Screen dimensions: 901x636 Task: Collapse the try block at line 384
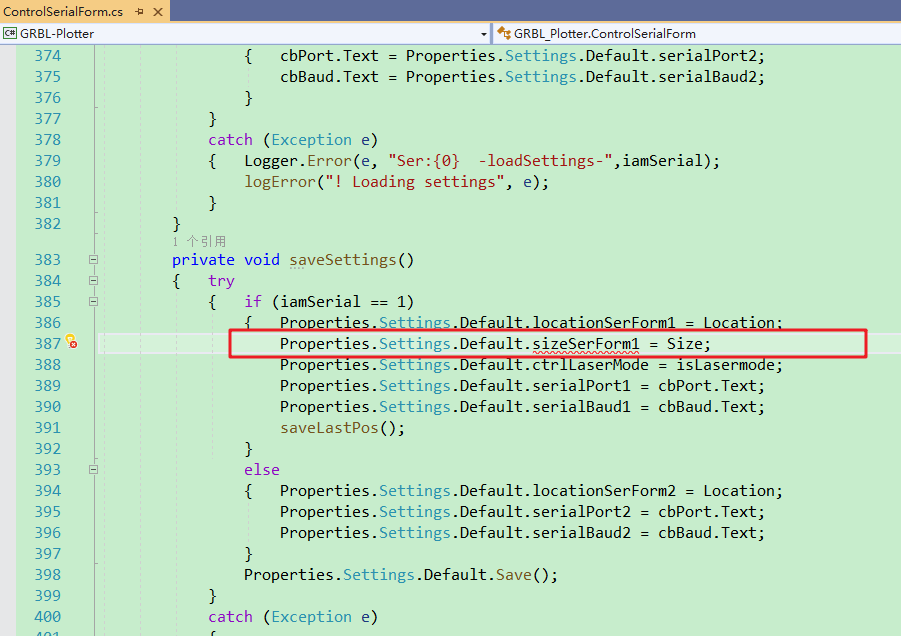click(93, 281)
